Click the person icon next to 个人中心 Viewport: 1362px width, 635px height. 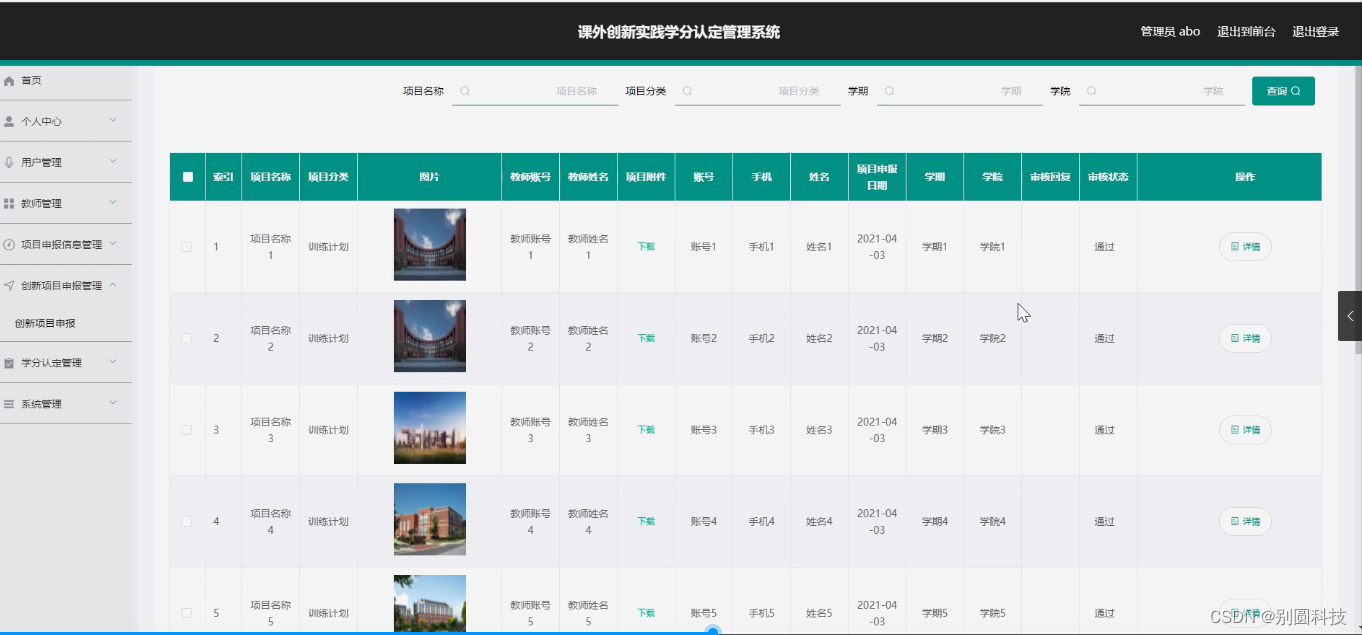pos(10,121)
